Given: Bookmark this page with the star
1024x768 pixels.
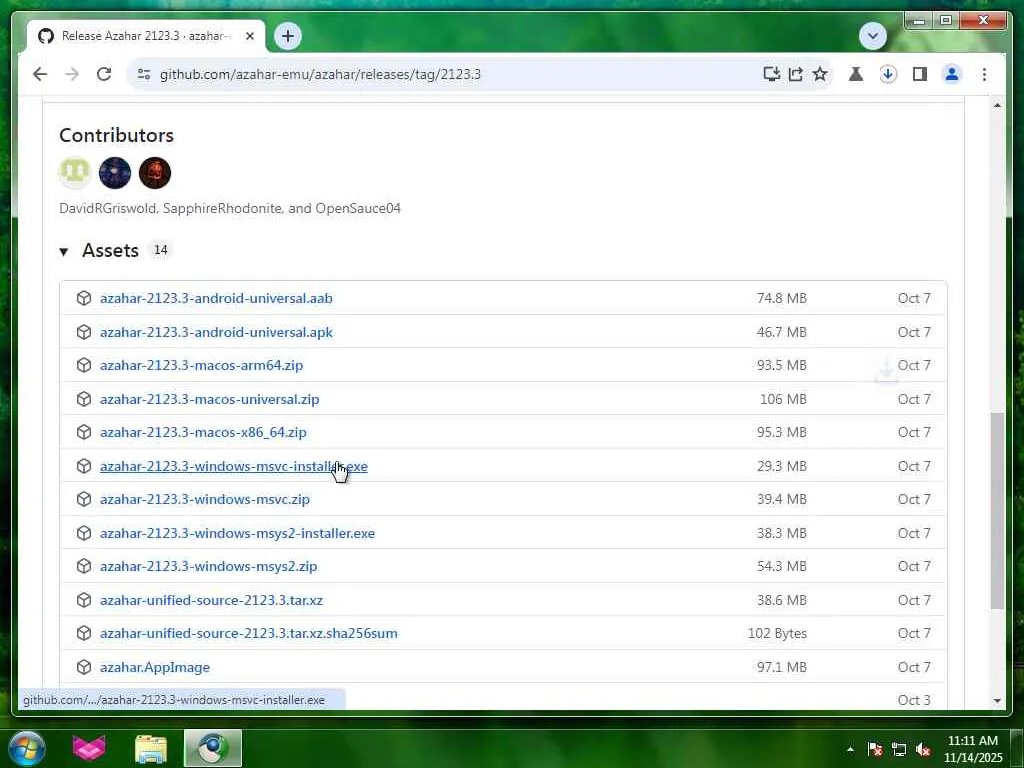Looking at the screenshot, I should coord(820,74).
